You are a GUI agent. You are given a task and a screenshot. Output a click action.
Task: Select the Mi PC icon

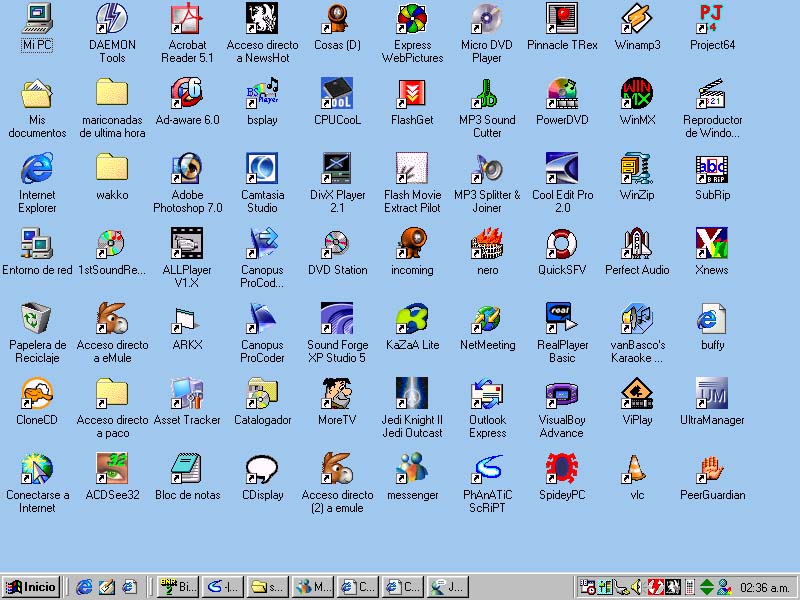37,19
